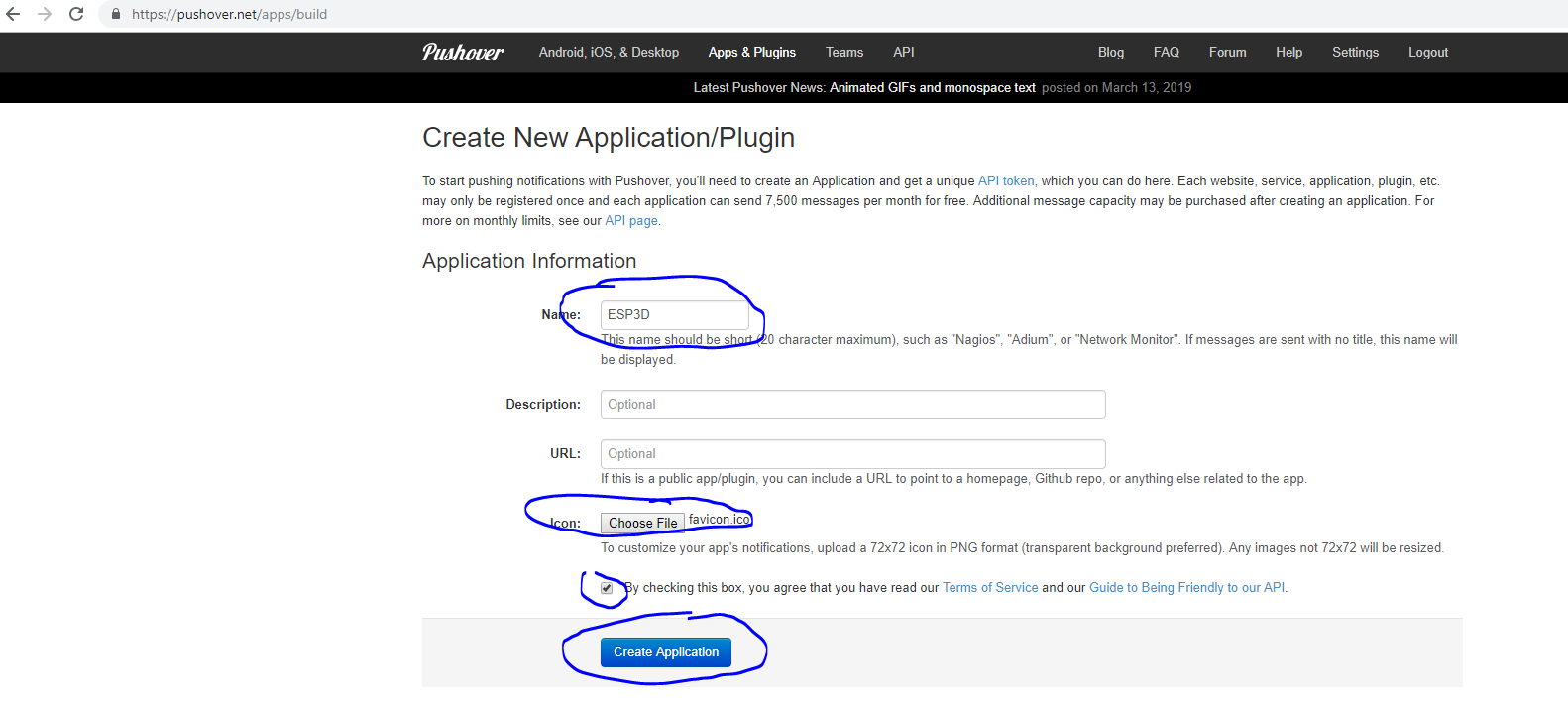The width and height of the screenshot is (1568, 708).
Task: Open the Settings page
Action: coord(1355,53)
